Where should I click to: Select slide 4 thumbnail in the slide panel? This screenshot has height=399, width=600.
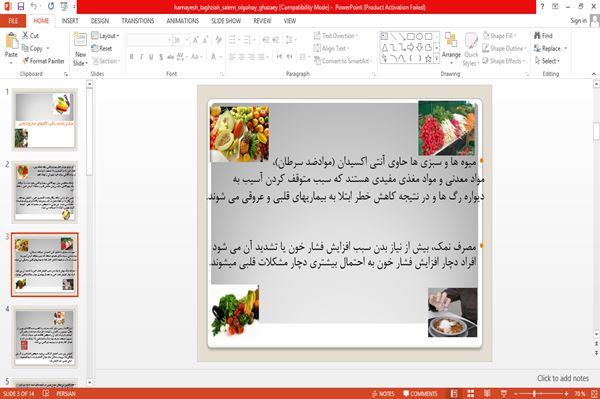tap(45, 336)
